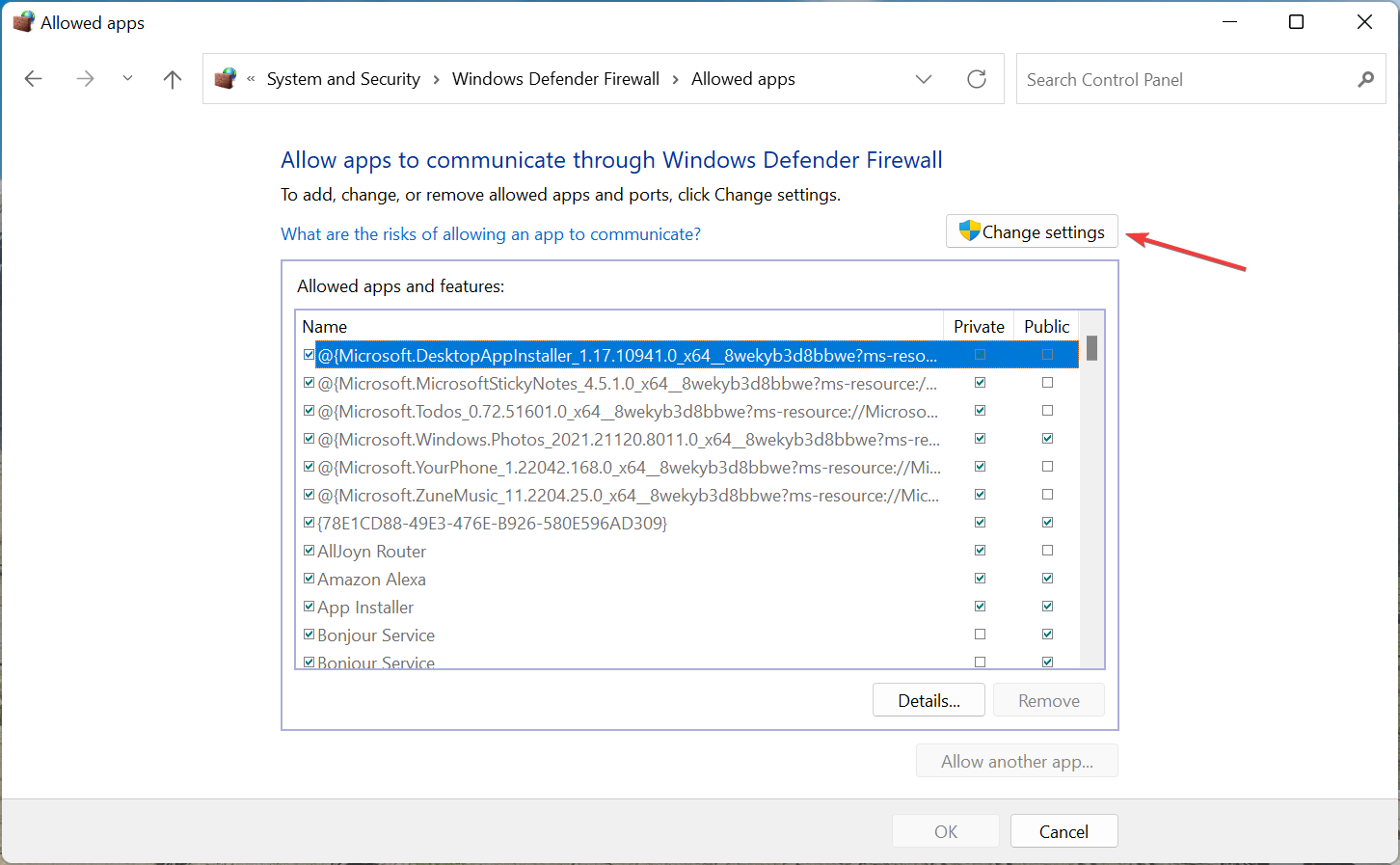Image resolution: width=1400 pixels, height=865 pixels.
Task: Select the Microsoft.DesktopAppInstaller row
Action: click(x=687, y=355)
